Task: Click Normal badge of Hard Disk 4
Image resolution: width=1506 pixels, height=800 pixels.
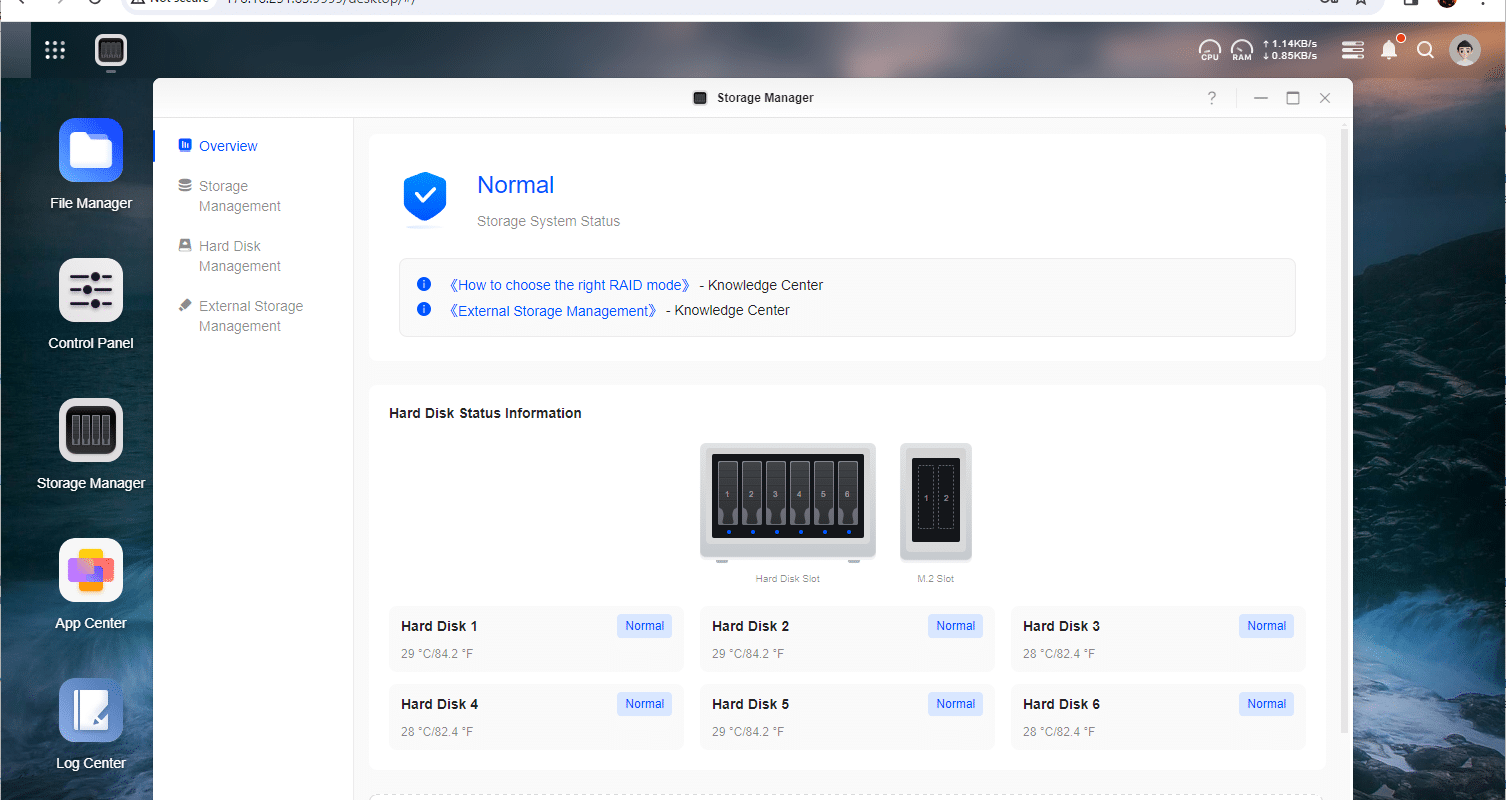Action: tap(644, 704)
